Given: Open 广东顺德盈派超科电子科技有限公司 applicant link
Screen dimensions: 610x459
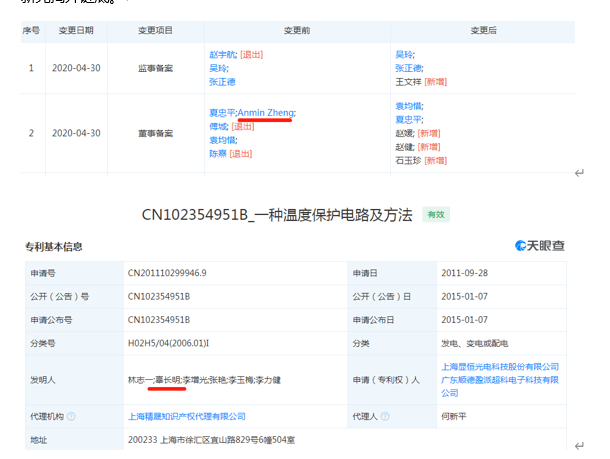Looking at the screenshot, I should pos(500,386).
